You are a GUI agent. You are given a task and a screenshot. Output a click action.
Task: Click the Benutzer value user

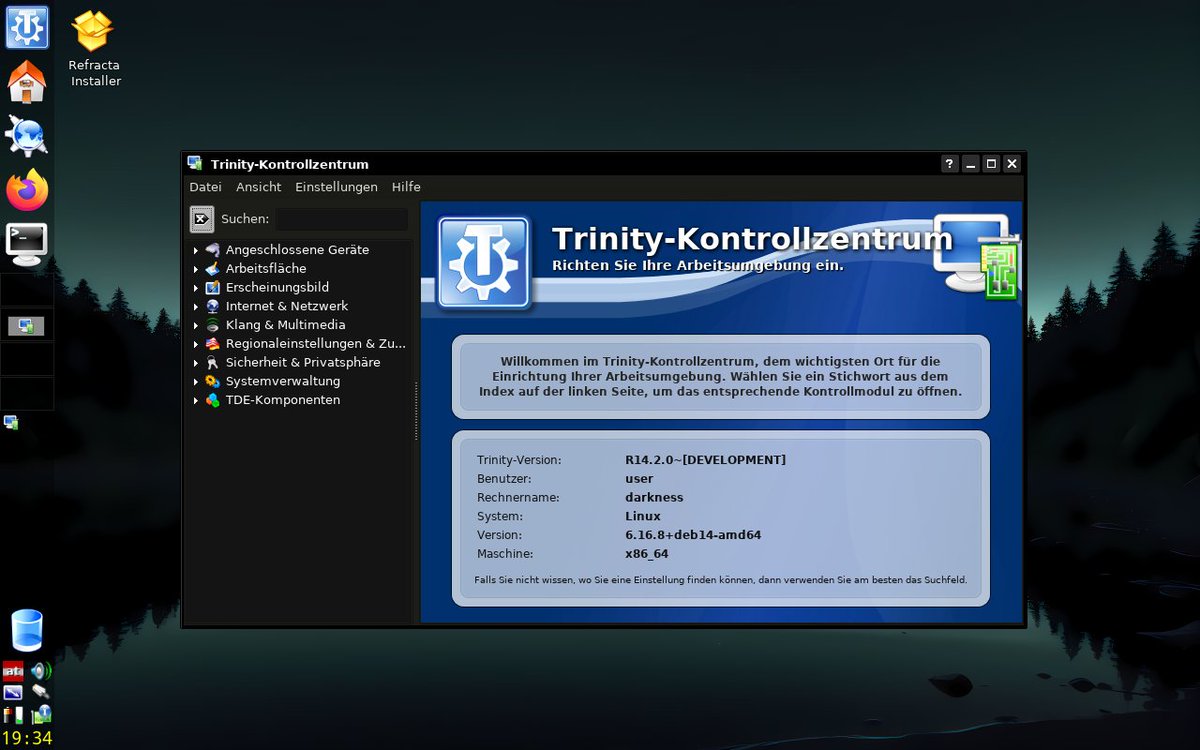639,479
